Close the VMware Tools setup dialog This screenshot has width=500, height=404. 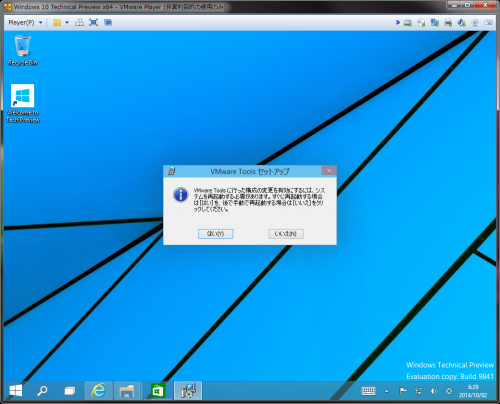pos(329,171)
